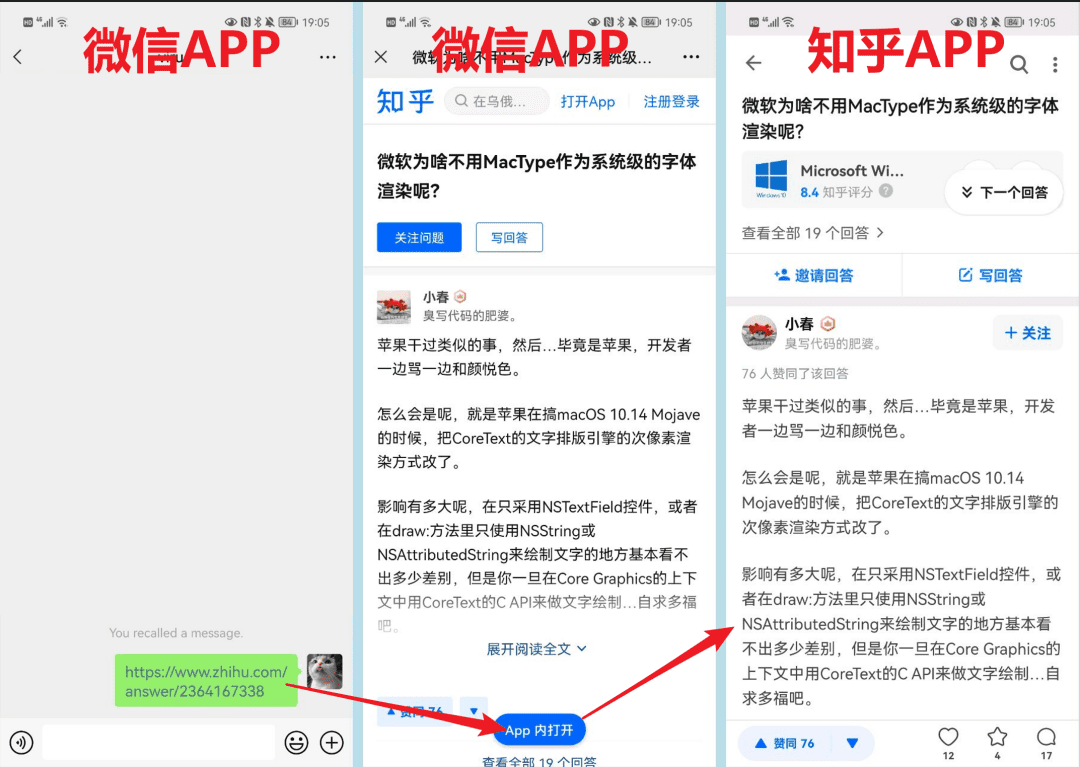Screen dimensions: 1080x767
Task: Tap the blue App 内打开 button
Action: coord(539,730)
